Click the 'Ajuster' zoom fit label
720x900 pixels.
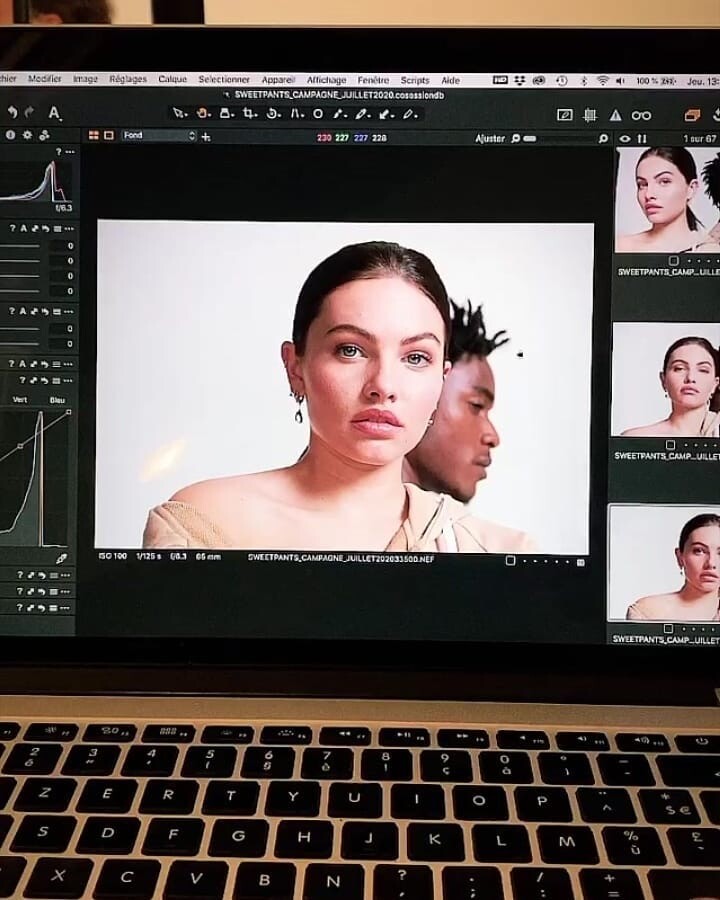[x=490, y=139]
